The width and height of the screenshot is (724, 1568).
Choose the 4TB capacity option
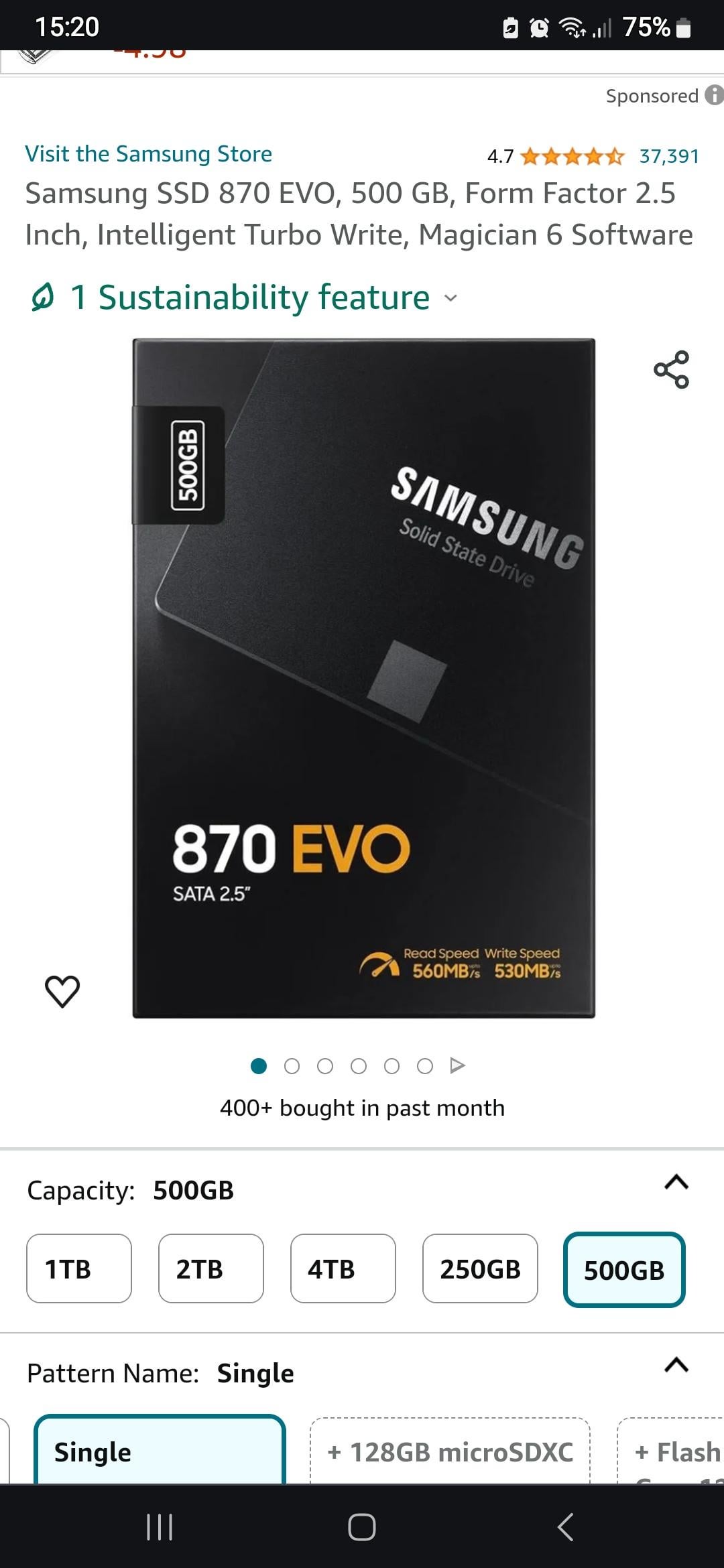click(x=343, y=1268)
